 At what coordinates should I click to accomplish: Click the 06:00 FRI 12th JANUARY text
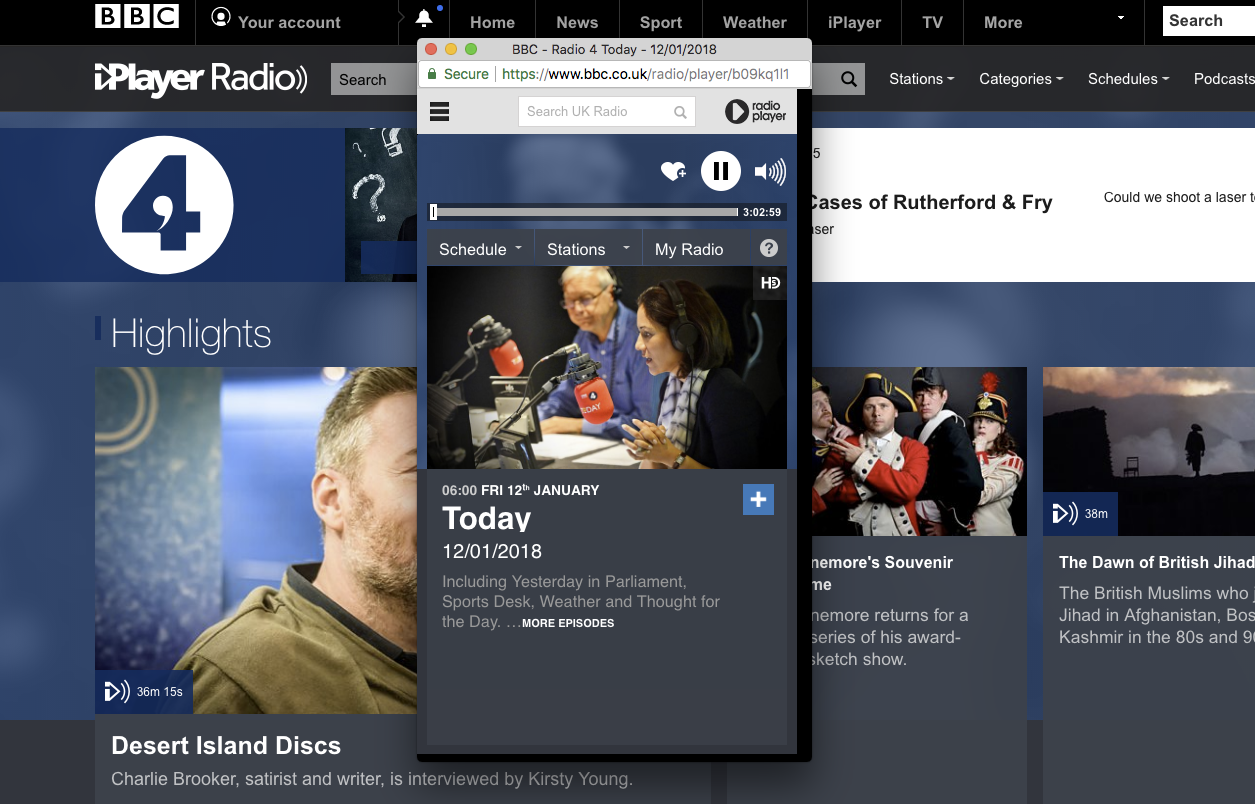pos(521,490)
